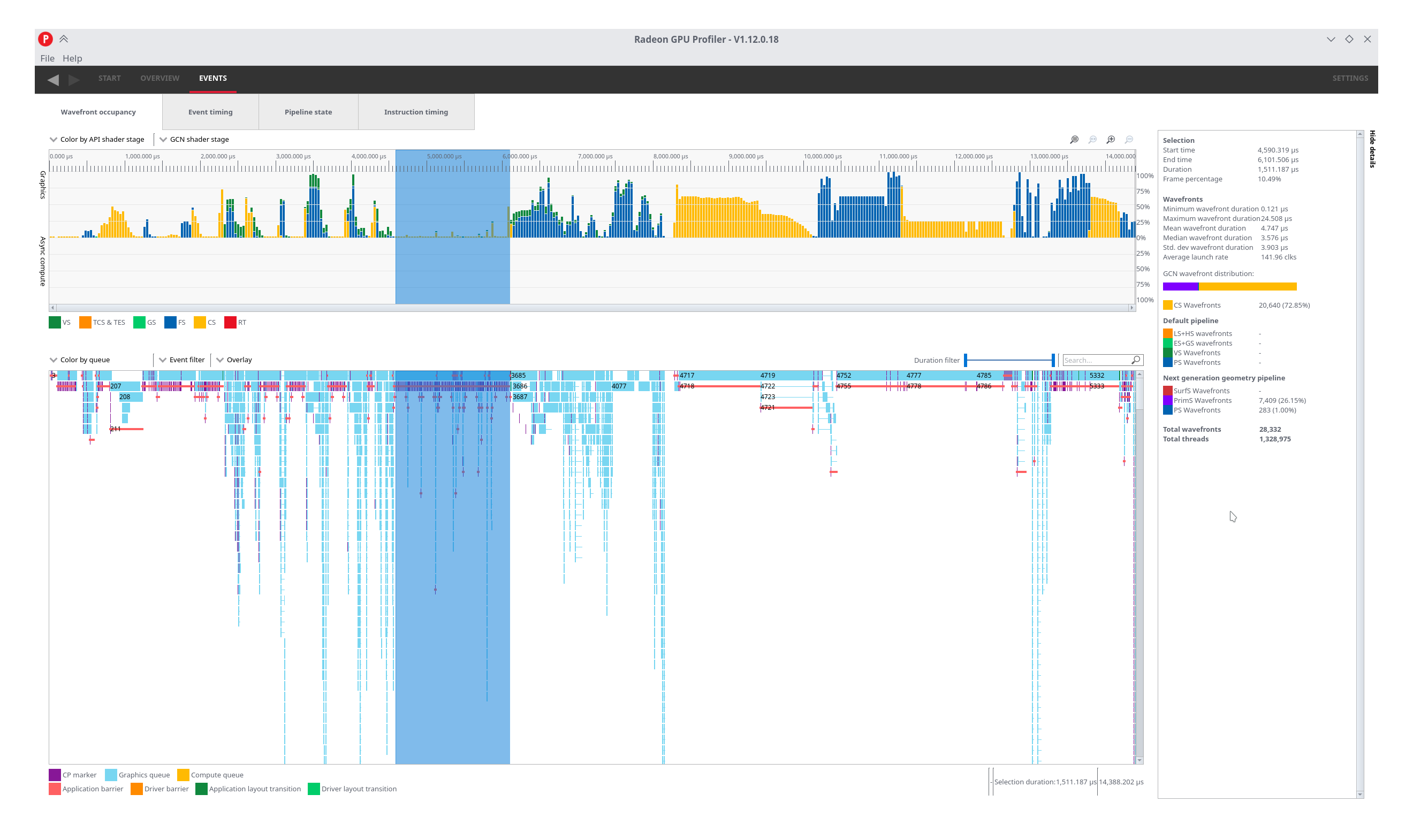Go to the OVERVIEW section

(159, 78)
